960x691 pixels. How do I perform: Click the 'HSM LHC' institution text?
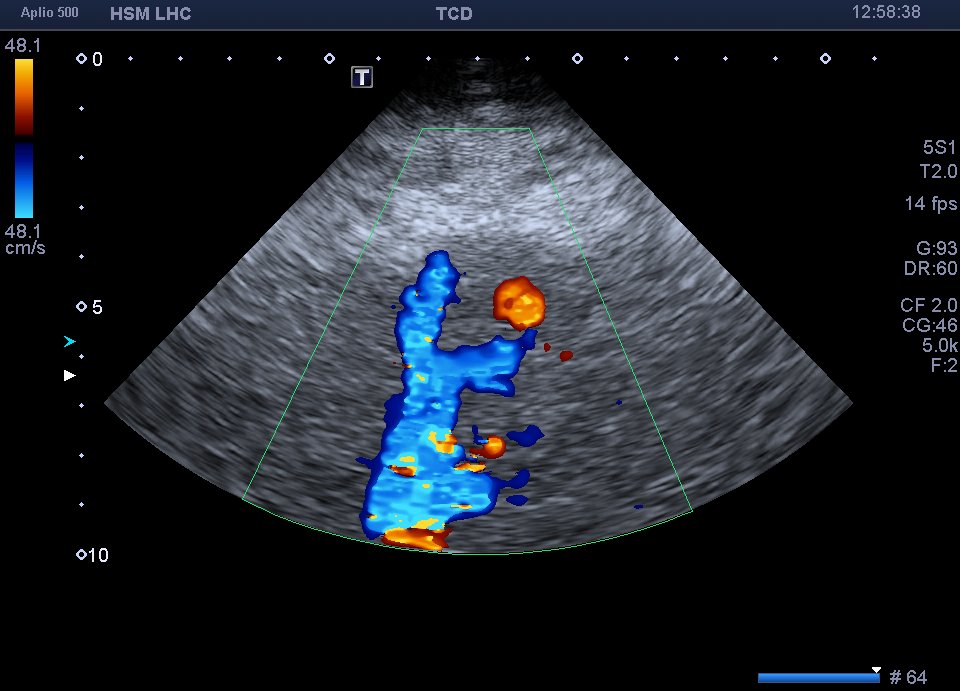click(x=151, y=14)
